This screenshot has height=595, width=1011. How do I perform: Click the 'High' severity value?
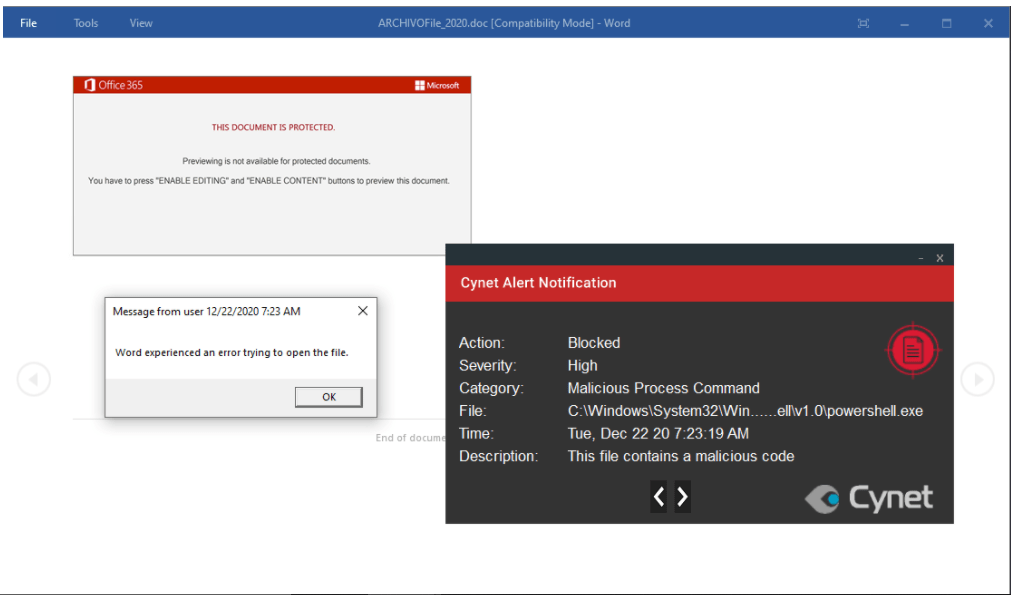coord(582,366)
